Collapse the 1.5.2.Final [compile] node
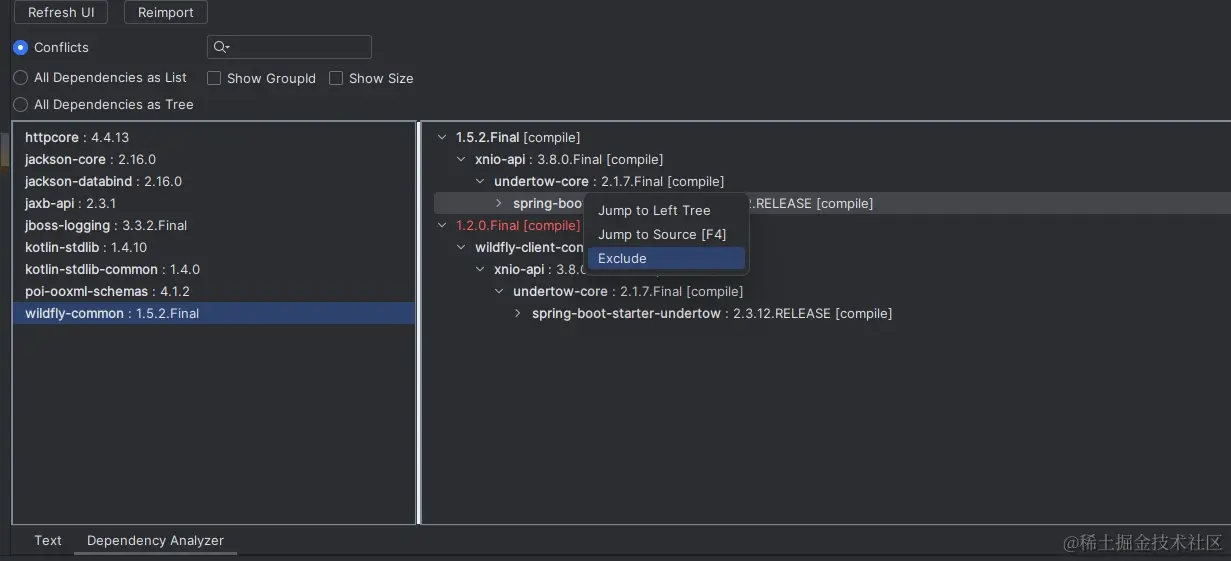 tap(442, 137)
